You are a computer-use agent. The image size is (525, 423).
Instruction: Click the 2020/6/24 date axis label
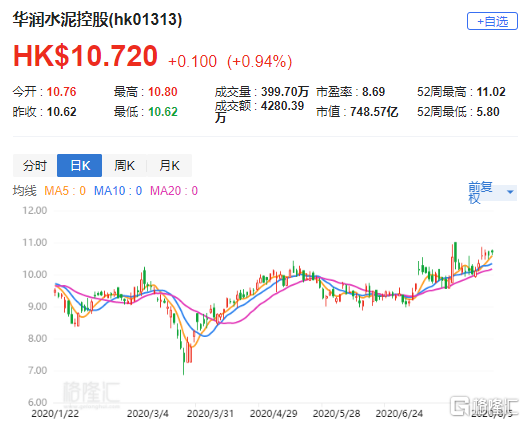[x=399, y=414]
